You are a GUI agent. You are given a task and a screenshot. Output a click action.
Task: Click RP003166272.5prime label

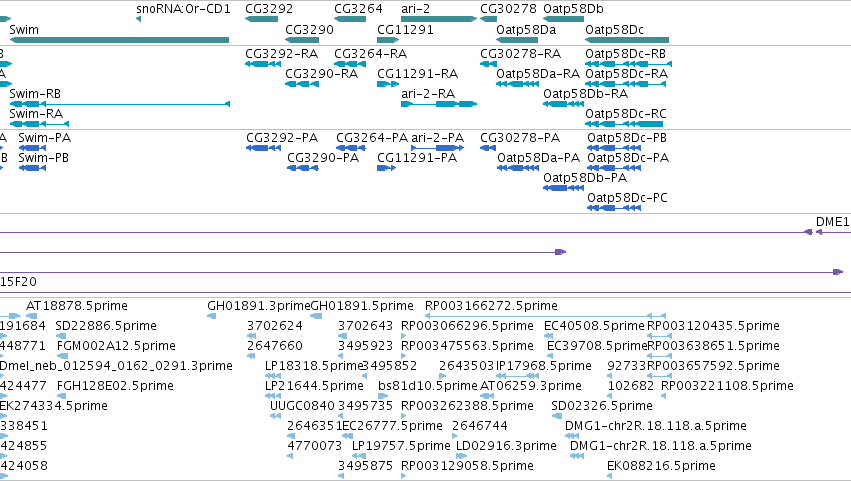tap(491, 306)
